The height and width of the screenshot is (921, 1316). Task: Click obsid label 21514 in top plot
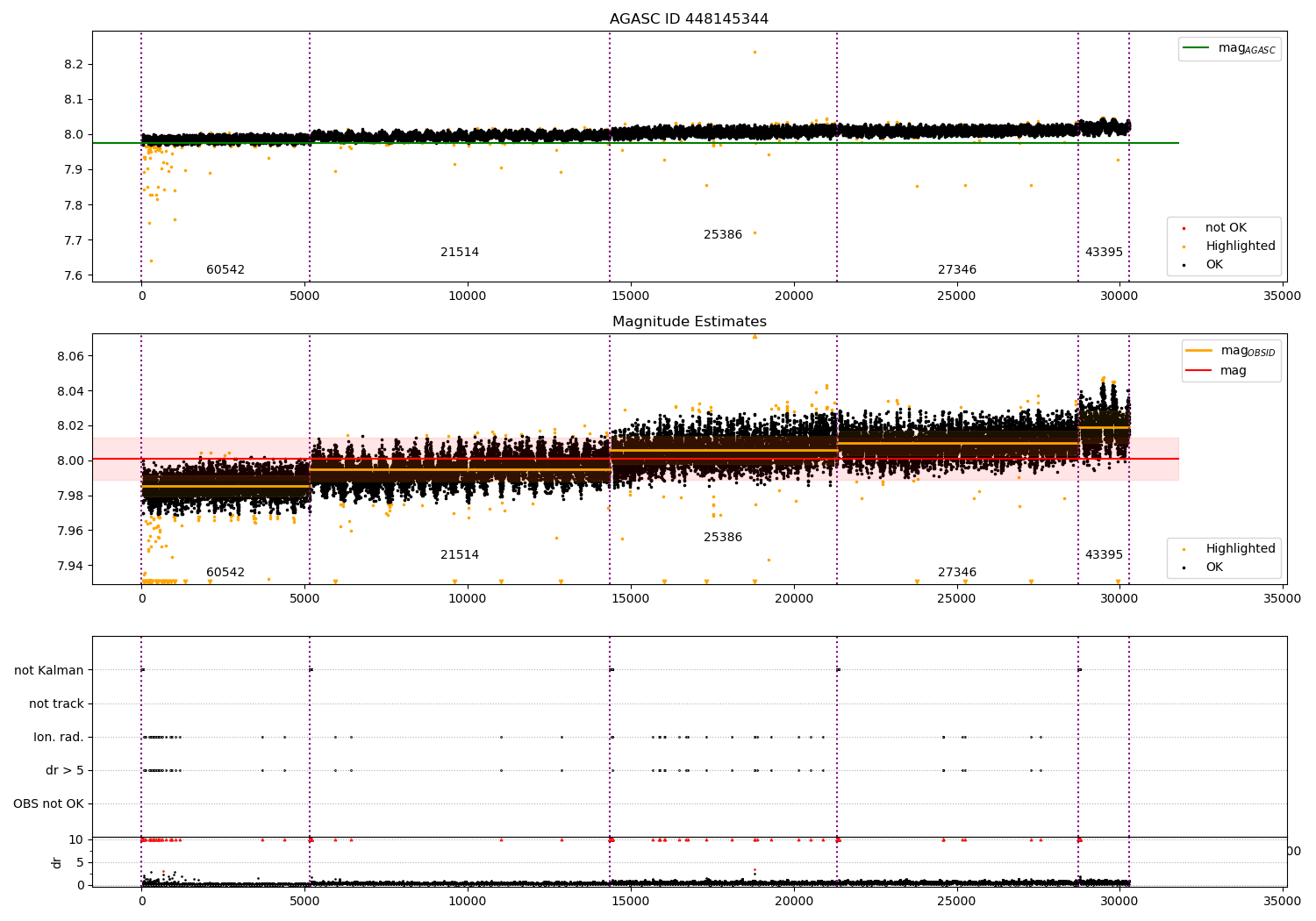(x=460, y=253)
